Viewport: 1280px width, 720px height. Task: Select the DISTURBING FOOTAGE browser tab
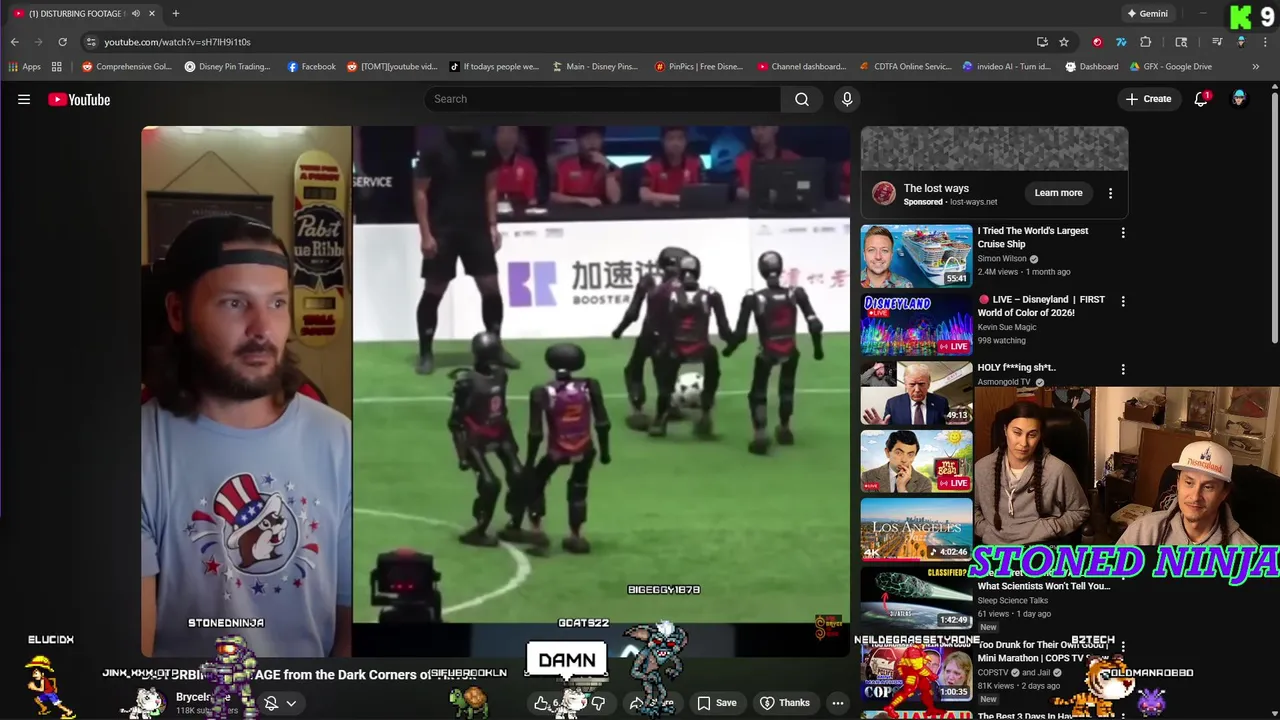[x=78, y=14]
